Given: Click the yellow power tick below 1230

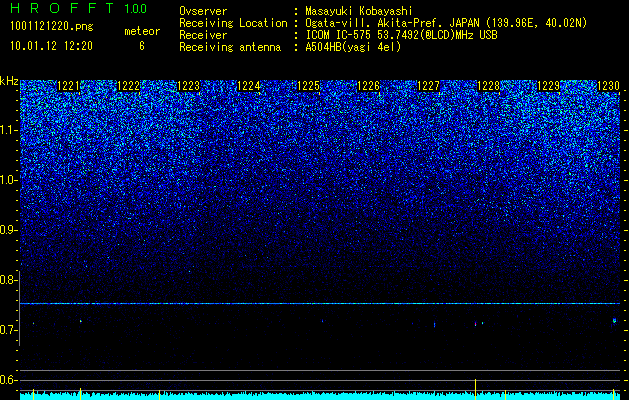Looking at the screenshot, I should tap(613, 394).
